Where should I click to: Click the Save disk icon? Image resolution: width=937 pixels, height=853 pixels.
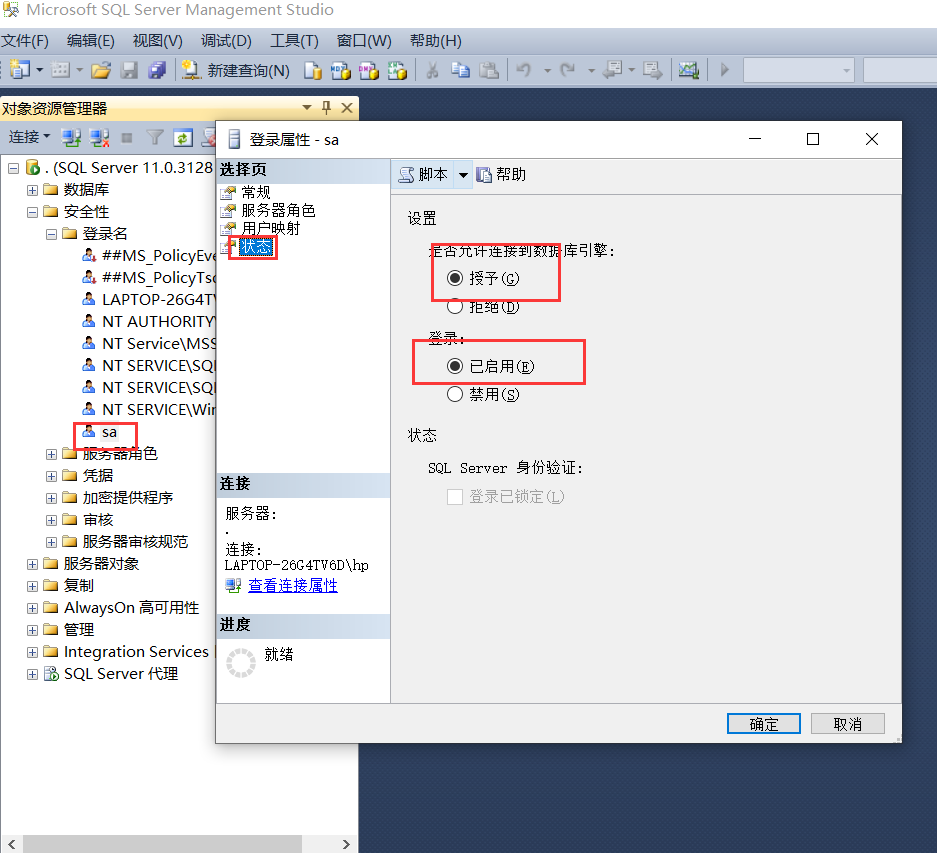[x=129, y=71]
